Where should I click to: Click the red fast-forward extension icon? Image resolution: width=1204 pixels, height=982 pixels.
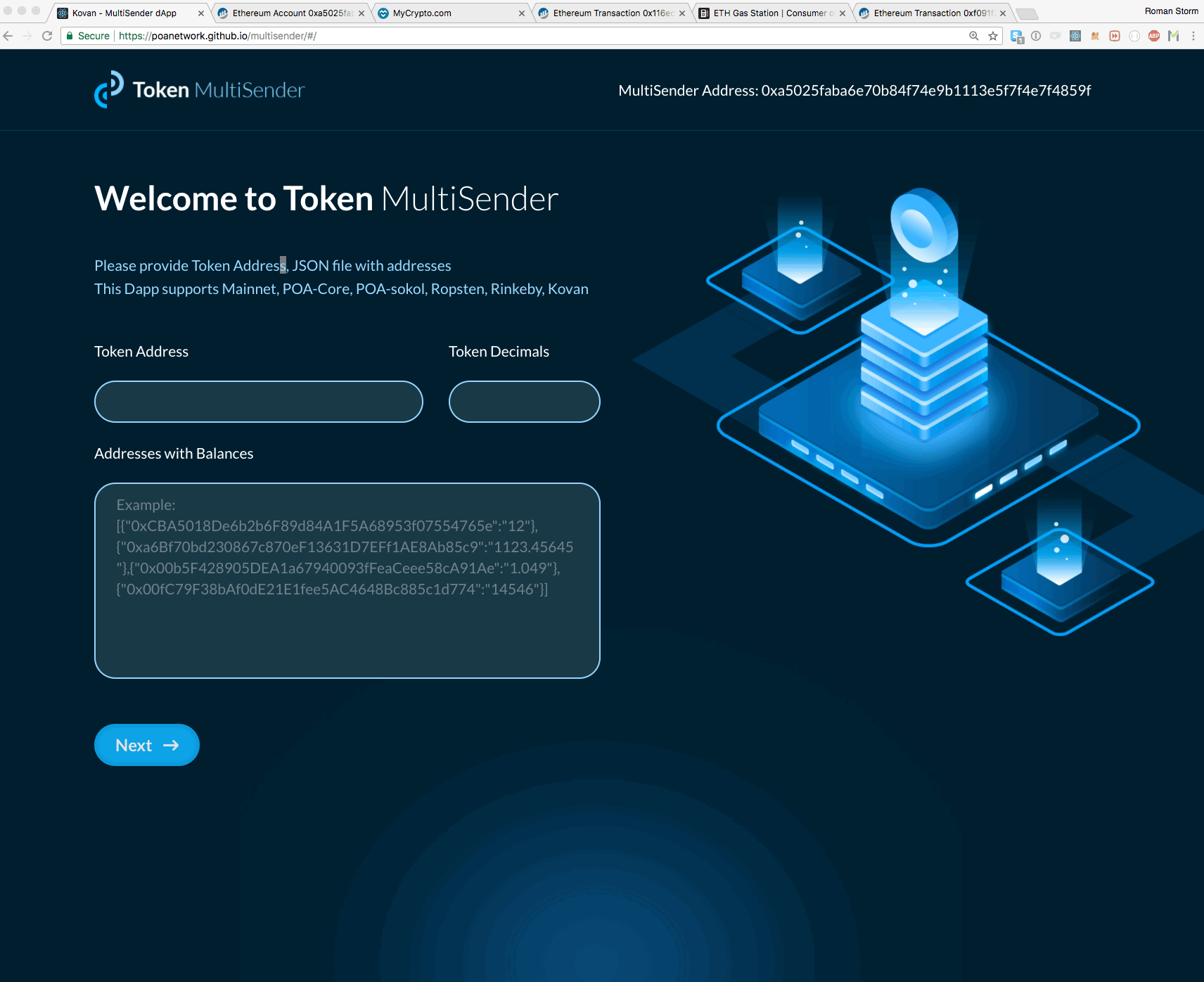(1115, 36)
